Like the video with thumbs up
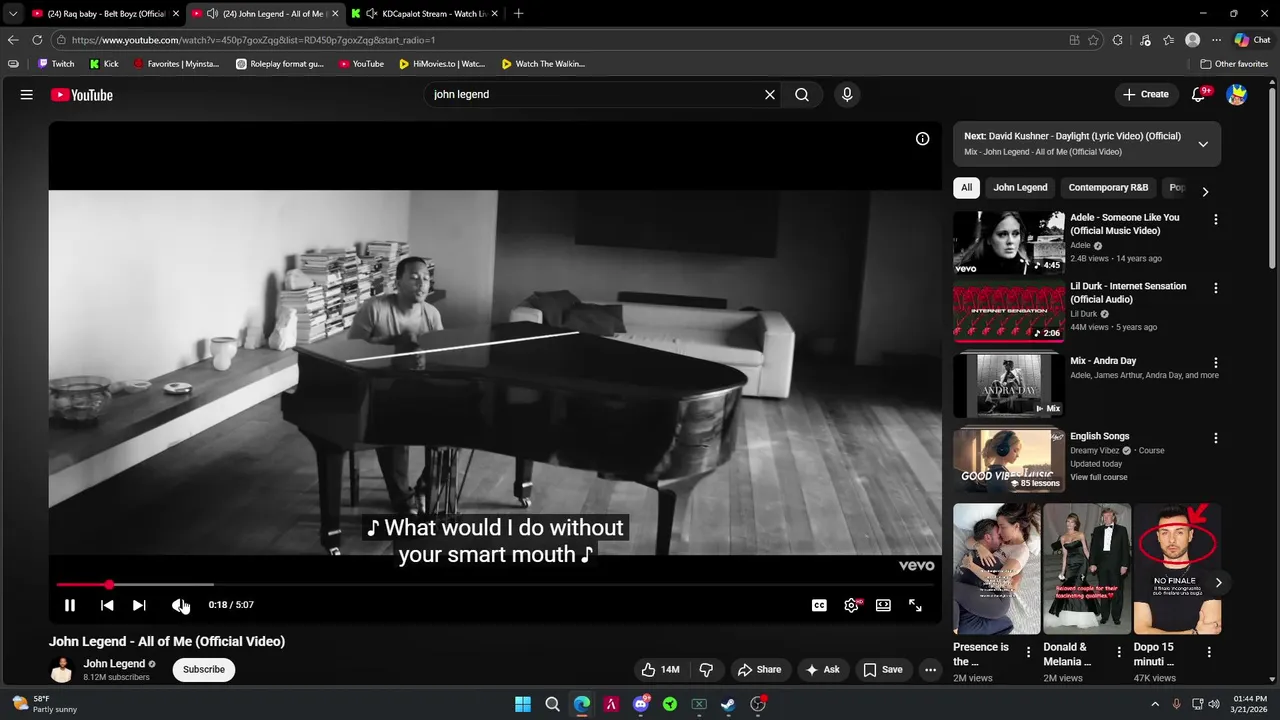The width and height of the screenshot is (1280, 720). (660, 670)
